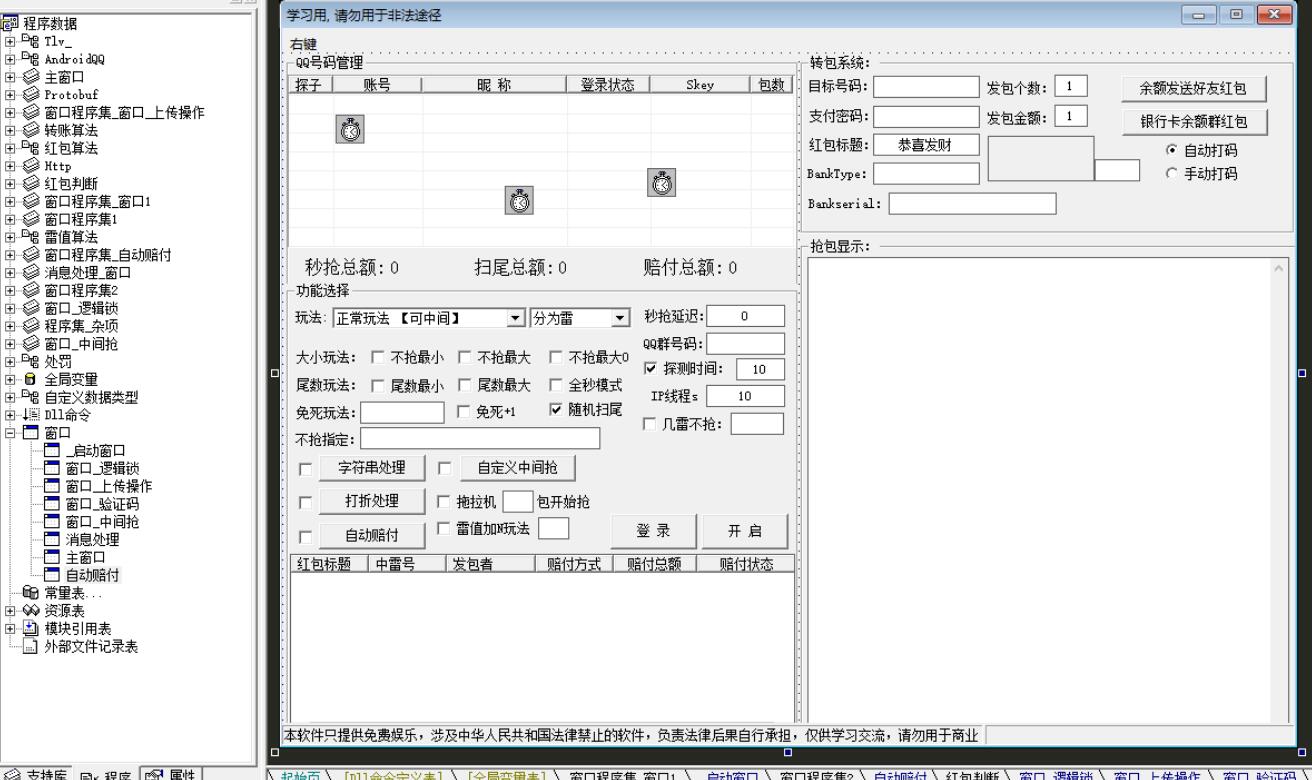Expand the 窗口程序集_窗口1 node
This screenshot has width=1312, height=780.
point(11,202)
